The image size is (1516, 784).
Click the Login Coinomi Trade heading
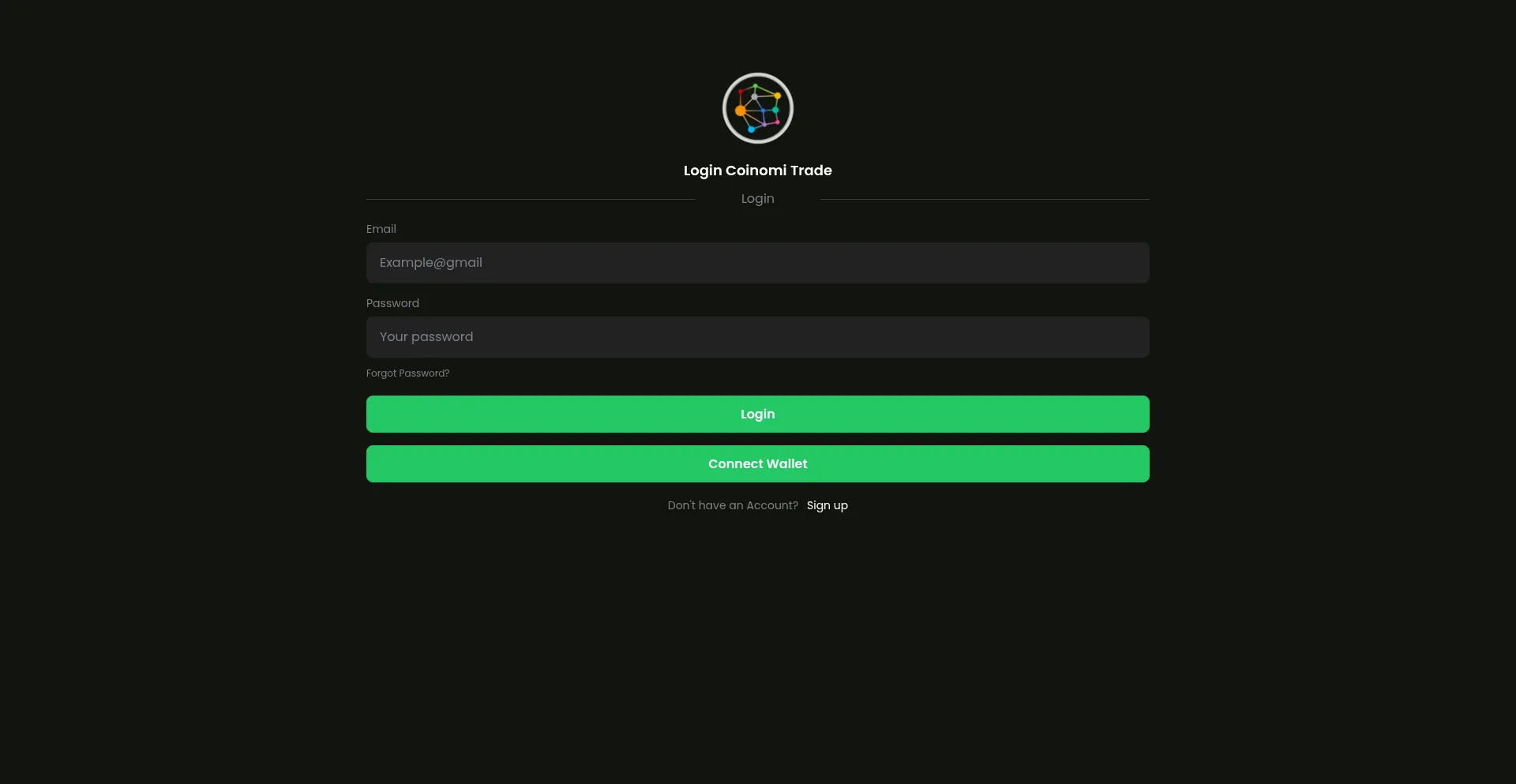757,171
